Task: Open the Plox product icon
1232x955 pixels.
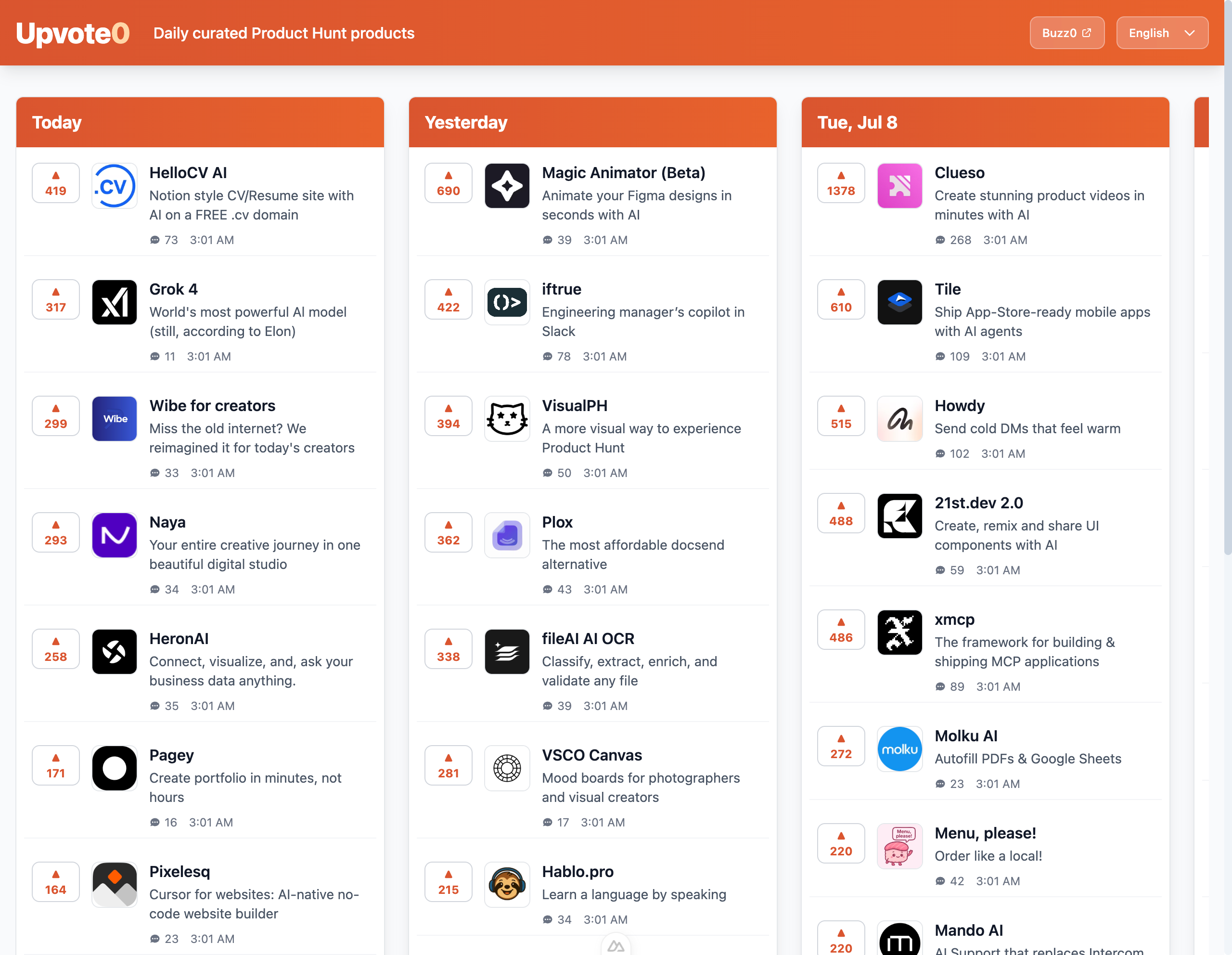Action: tap(507, 535)
